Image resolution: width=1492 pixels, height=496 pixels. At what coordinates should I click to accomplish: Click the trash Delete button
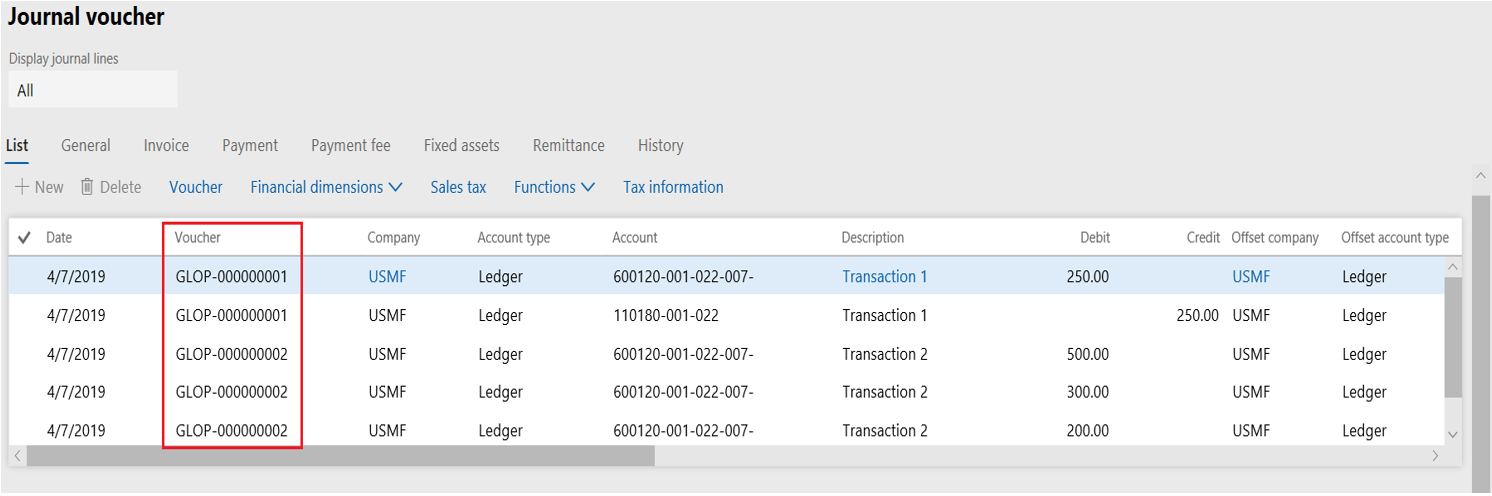click(111, 187)
